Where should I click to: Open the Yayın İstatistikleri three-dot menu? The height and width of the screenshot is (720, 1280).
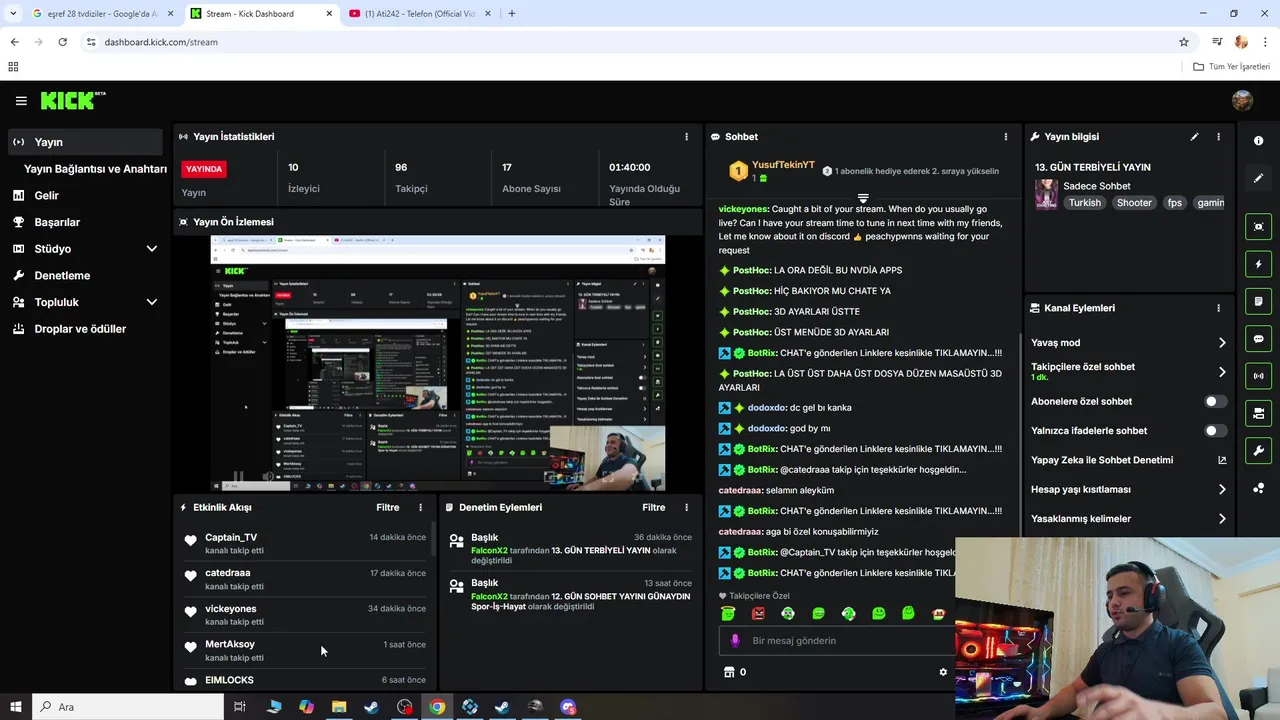pyautogui.click(x=686, y=137)
